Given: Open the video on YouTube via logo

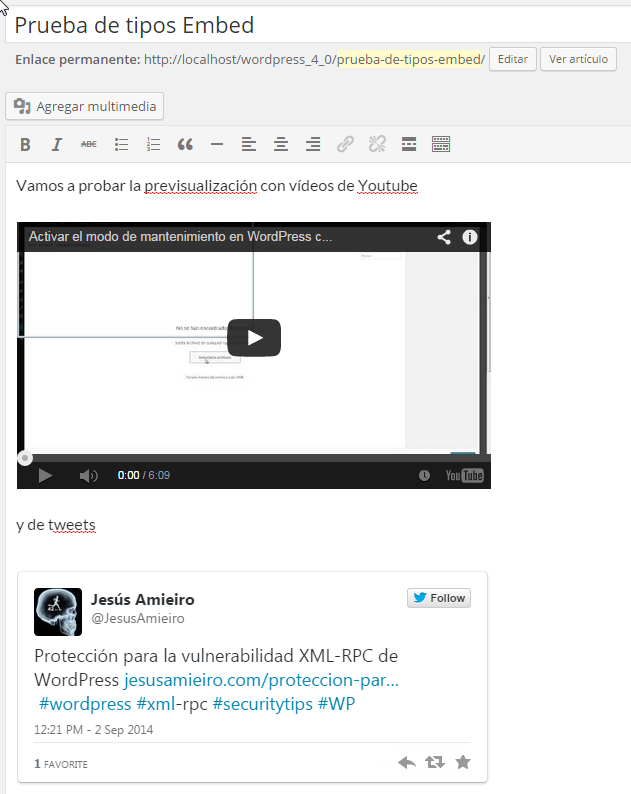Looking at the screenshot, I should coord(464,475).
